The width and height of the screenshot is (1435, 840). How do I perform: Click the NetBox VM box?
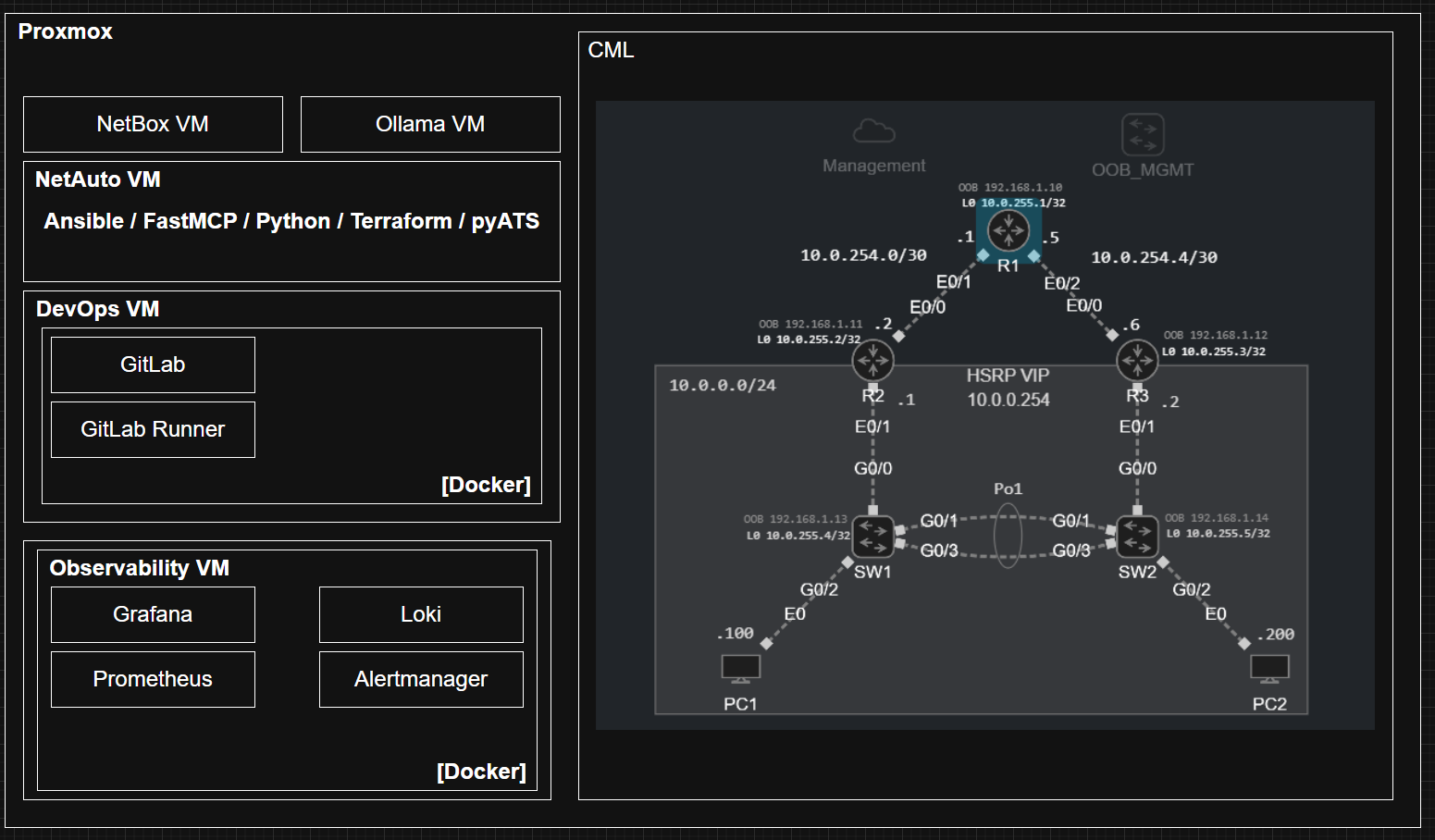(x=153, y=124)
